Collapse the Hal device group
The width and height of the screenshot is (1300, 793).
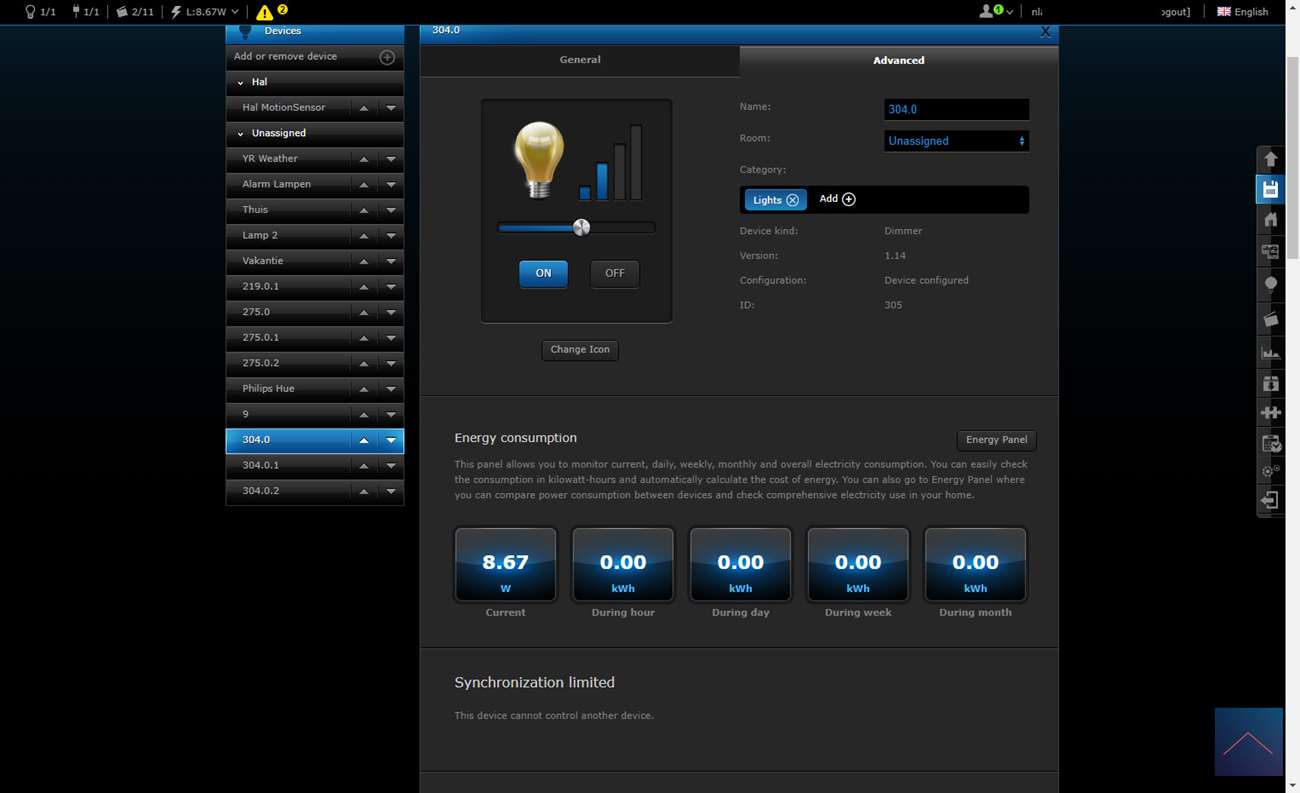(241, 83)
